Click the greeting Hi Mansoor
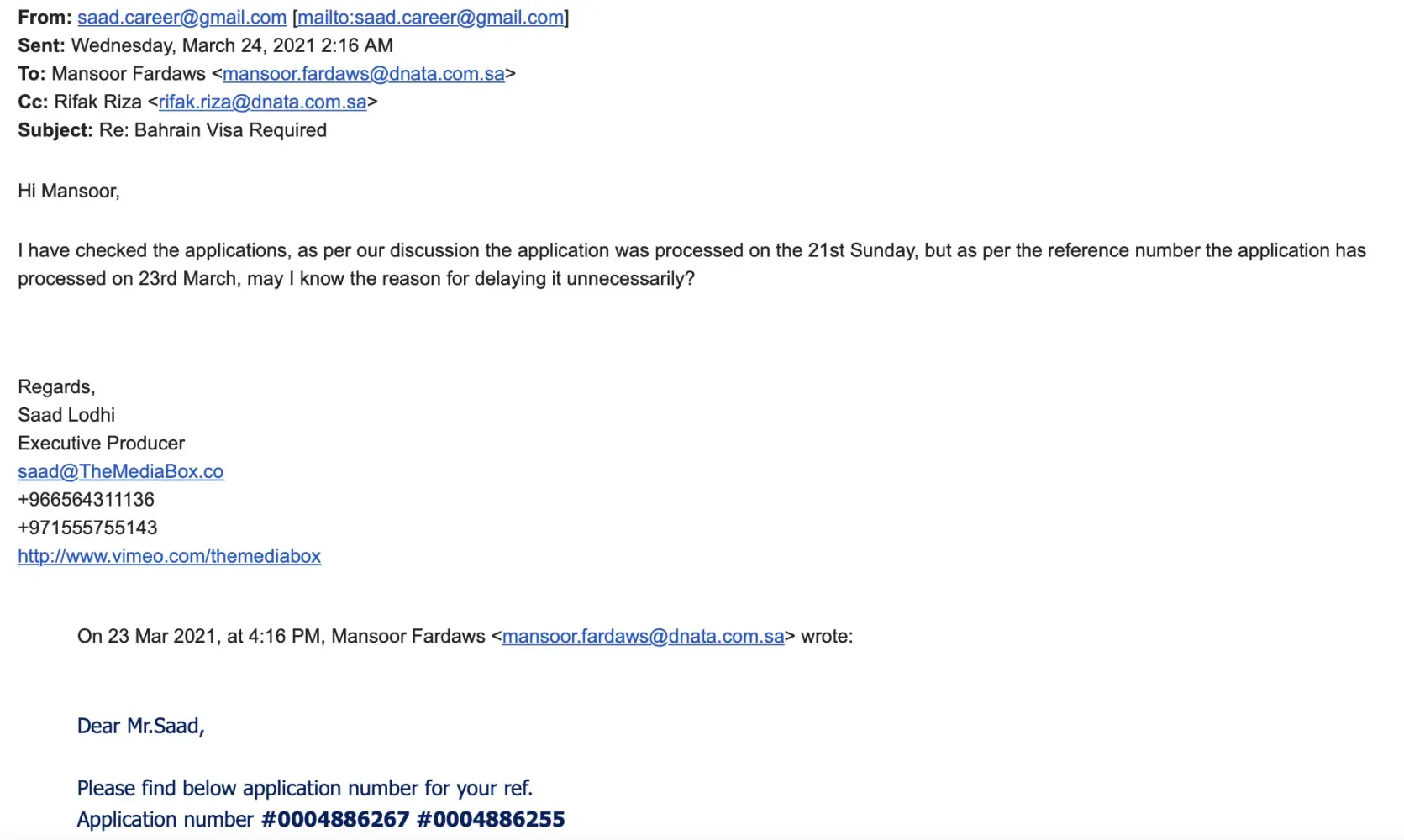Image resolution: width=1404 pixels, height=840 pixels. click(x=69, y=192)
